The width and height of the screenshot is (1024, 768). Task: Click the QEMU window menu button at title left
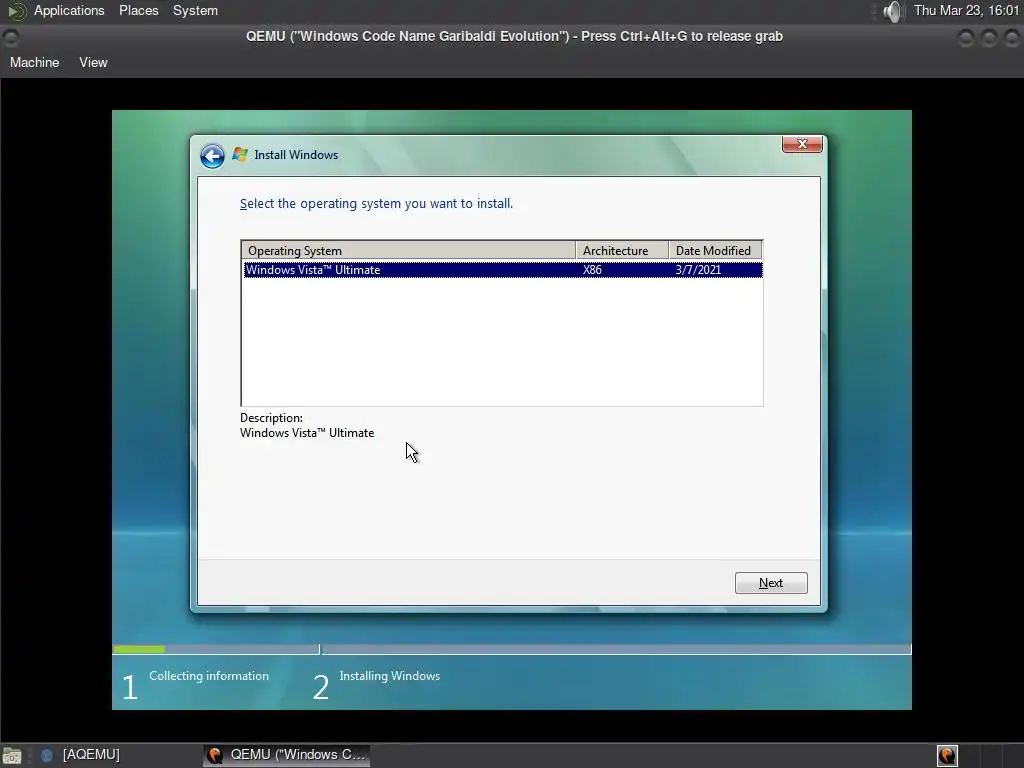click(10, 37)
